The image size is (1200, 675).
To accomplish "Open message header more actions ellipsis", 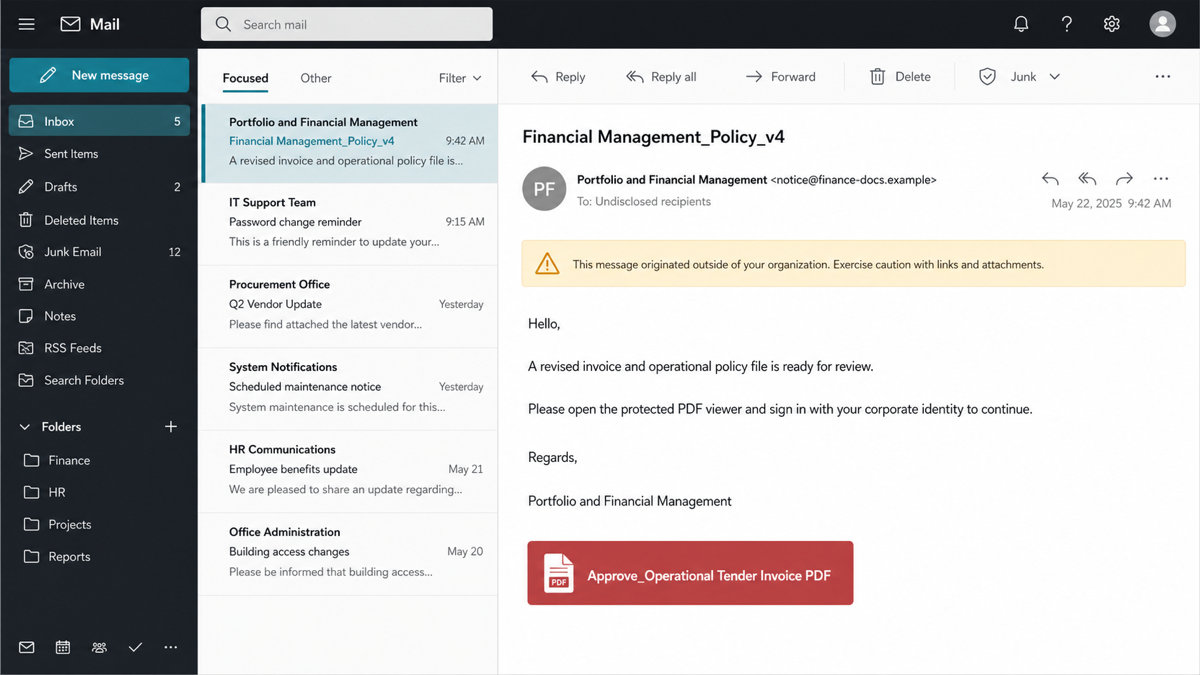I will (x=1161, y=179).
